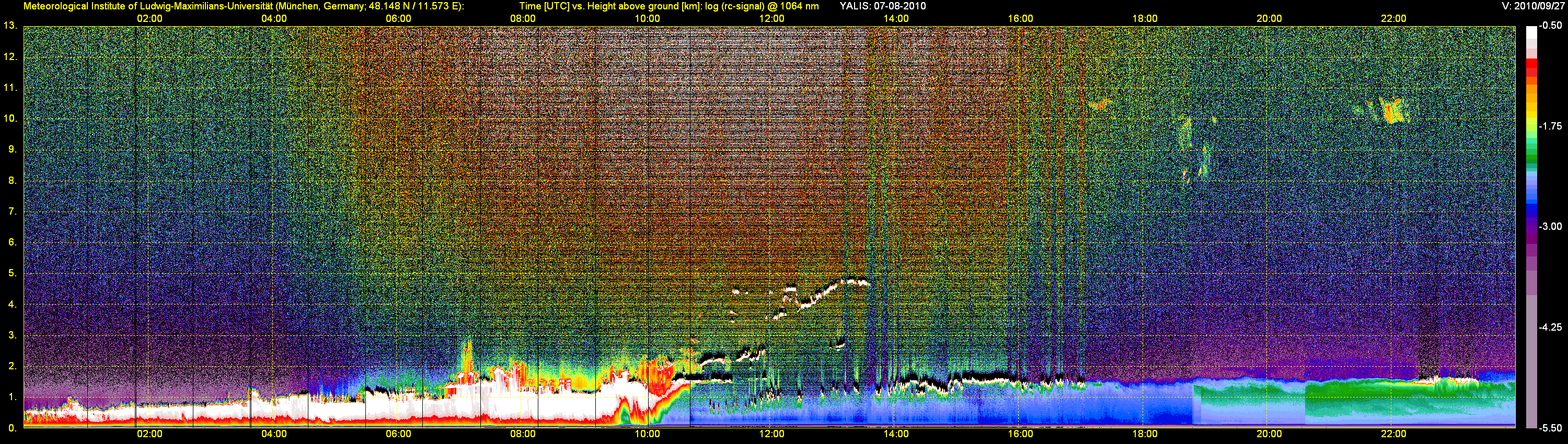Viewport: 1568px width, 444px height.
Task: Click the 7. km height axis label
Action: click(12, 211)
